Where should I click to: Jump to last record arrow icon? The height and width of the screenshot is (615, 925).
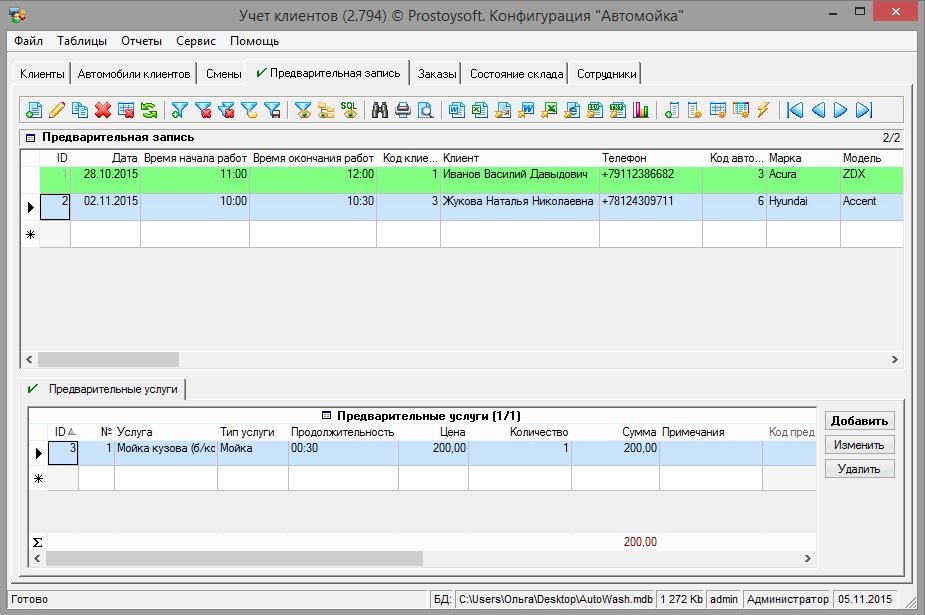click(865, 110)
